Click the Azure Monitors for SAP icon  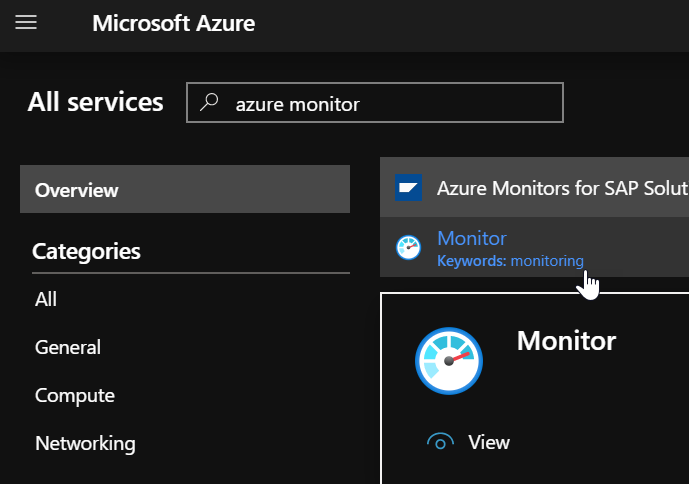[x=408, y=187]
